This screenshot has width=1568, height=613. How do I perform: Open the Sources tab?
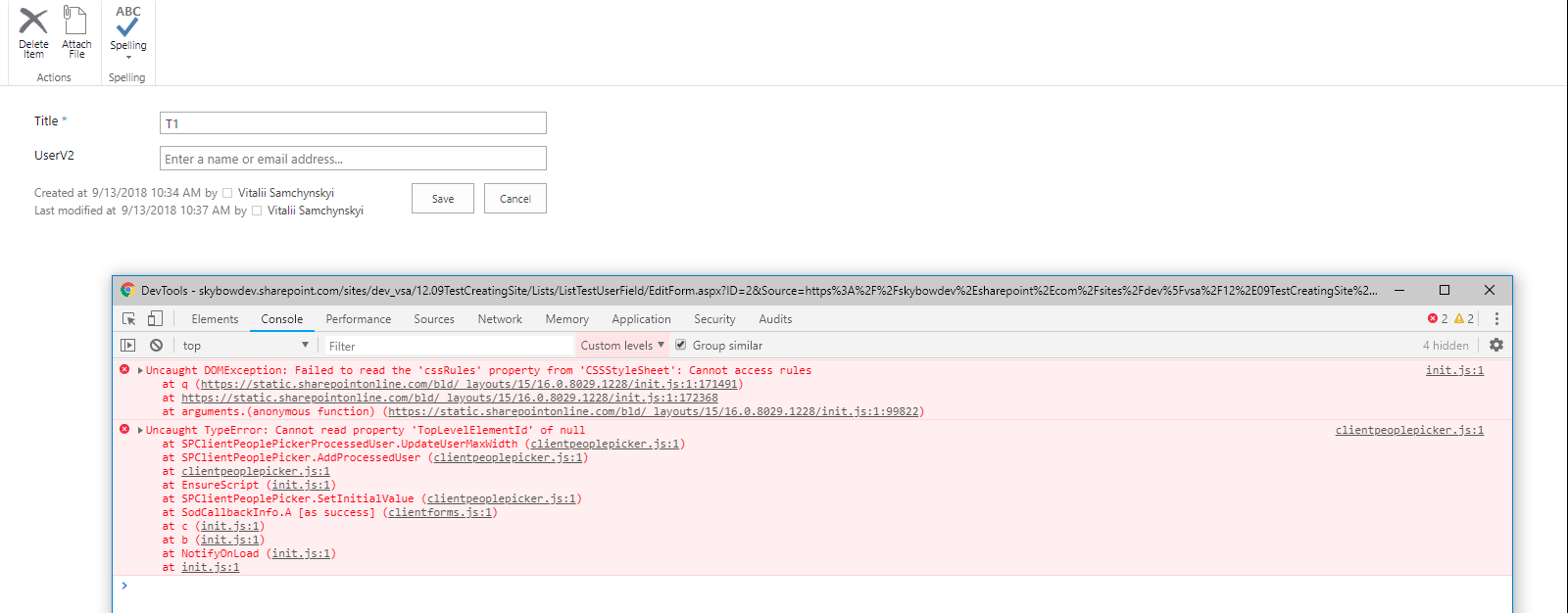point(434,319)
